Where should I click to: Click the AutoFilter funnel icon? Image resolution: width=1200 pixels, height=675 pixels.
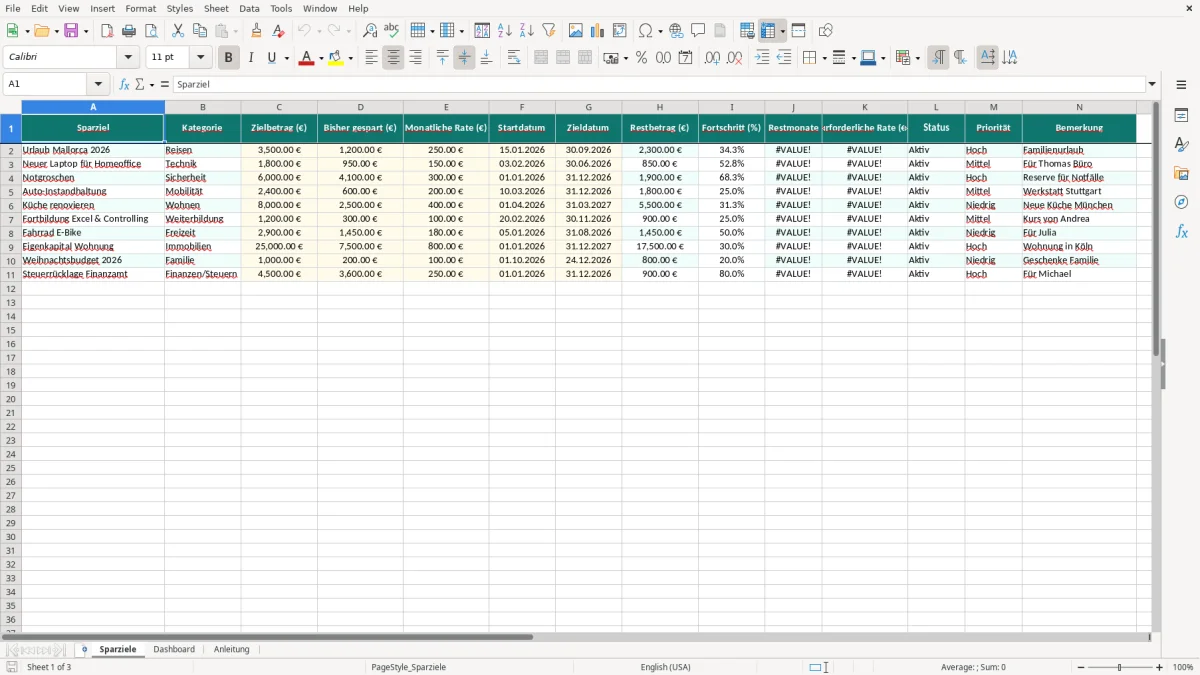(x=549, y=31)
